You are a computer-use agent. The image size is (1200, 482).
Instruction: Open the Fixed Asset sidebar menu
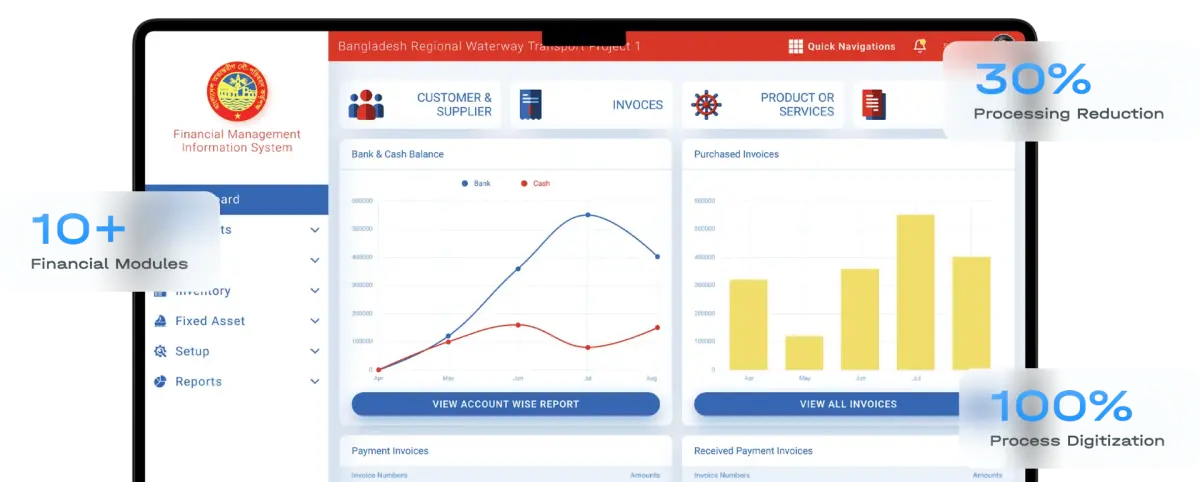coord(237,321)
